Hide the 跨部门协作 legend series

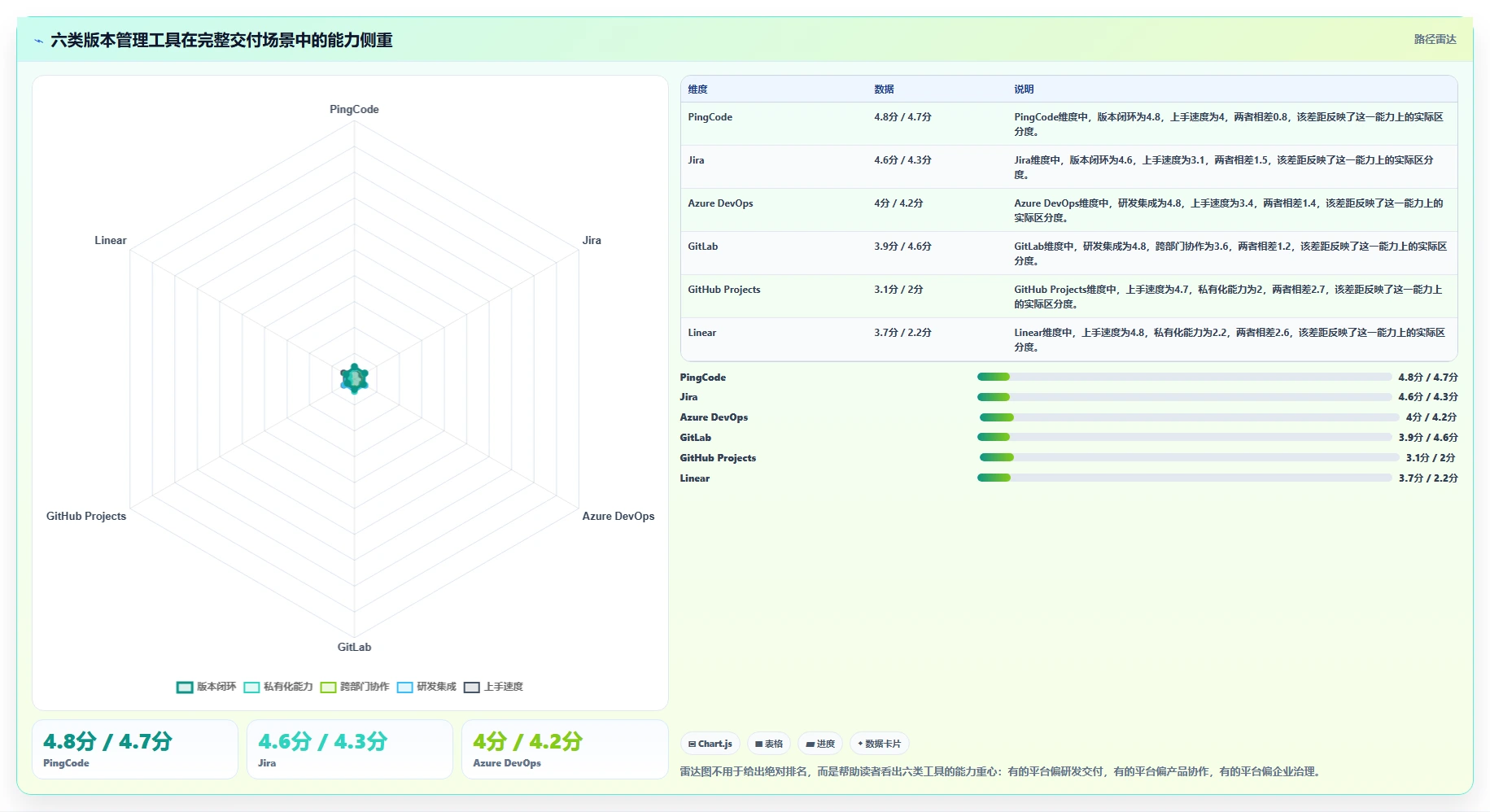355,687
